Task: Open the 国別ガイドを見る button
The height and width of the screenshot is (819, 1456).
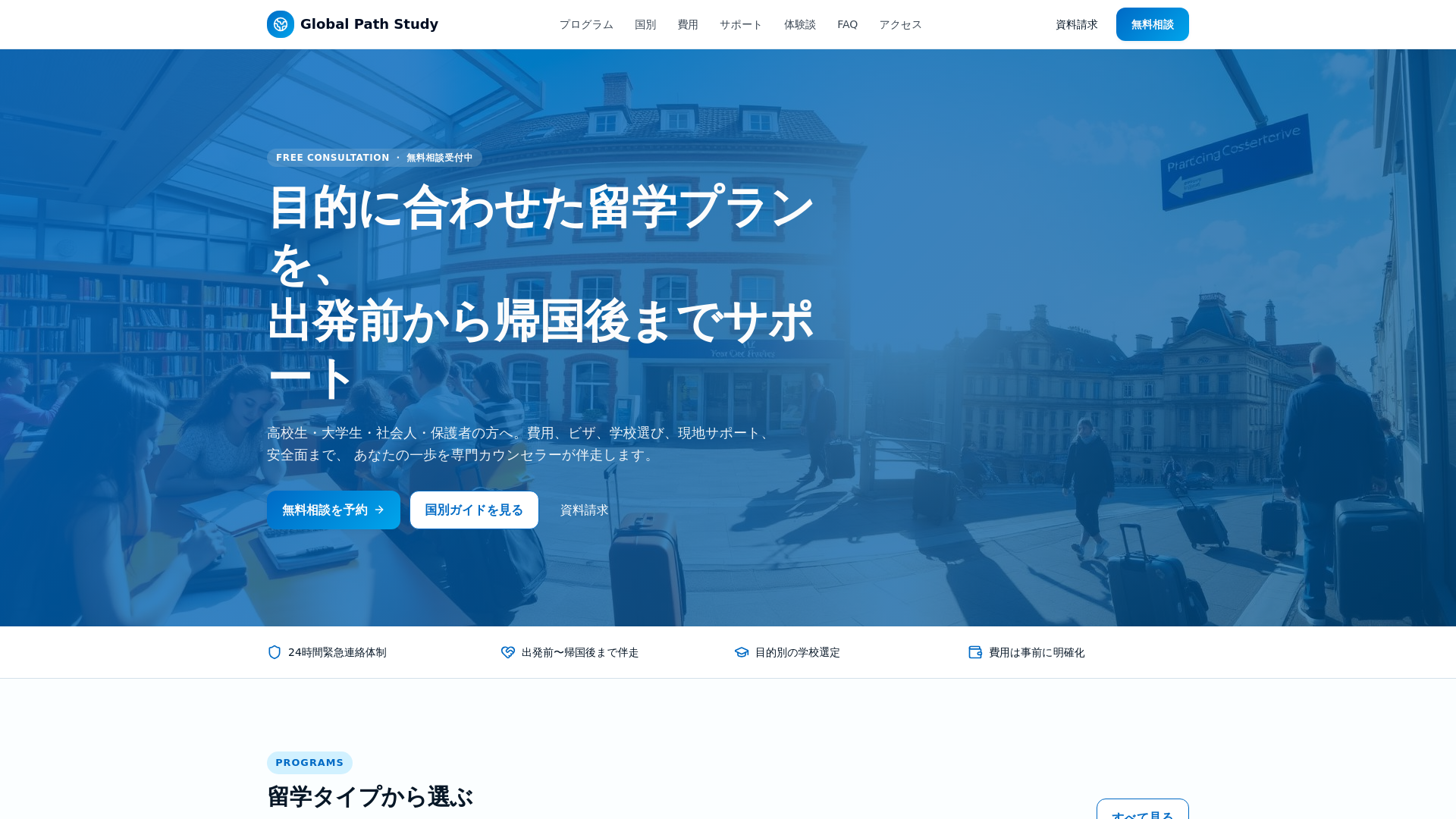Action: coord(474,510)
